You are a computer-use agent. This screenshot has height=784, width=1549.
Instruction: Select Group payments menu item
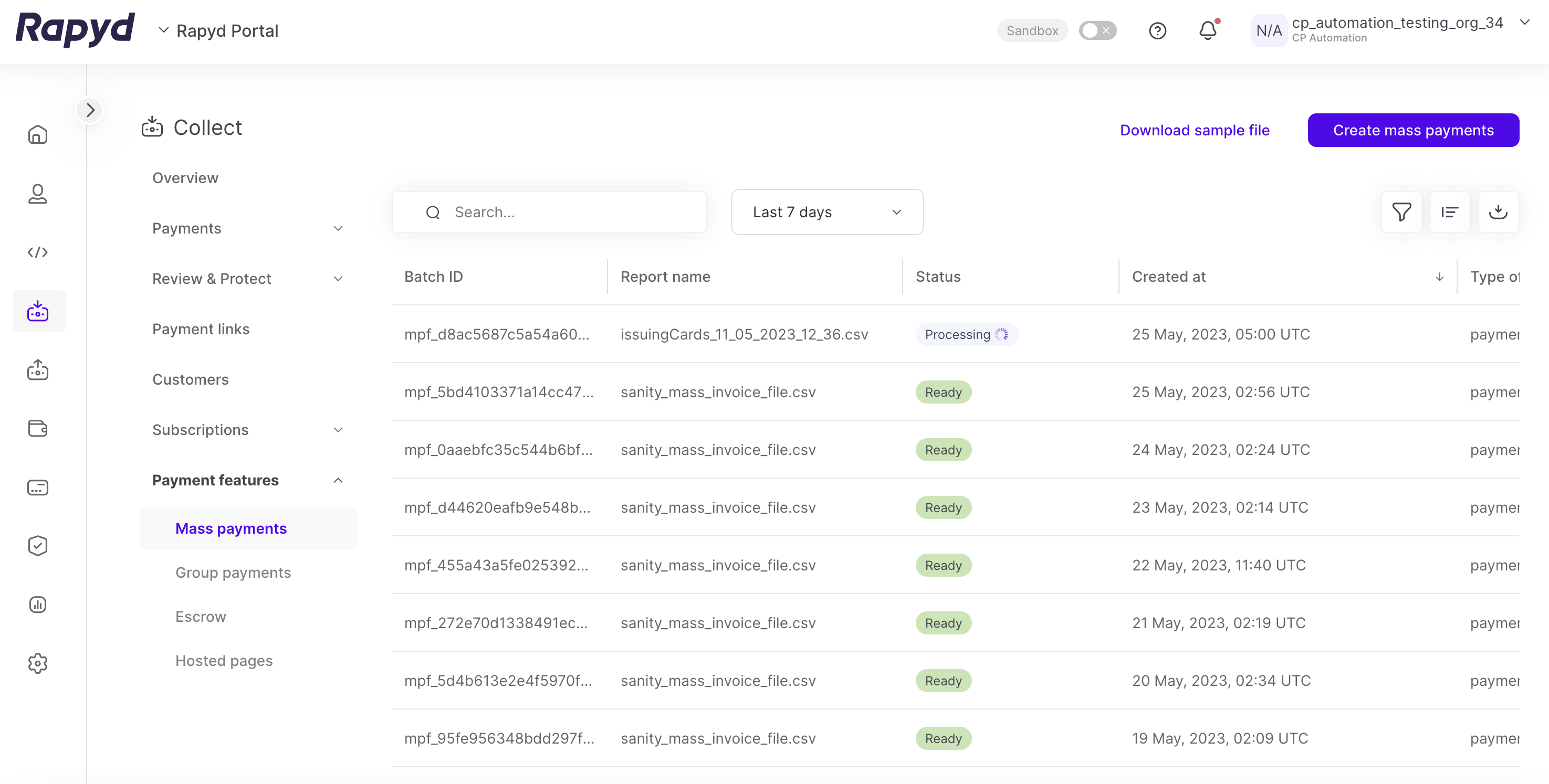[x=233, y=573]
